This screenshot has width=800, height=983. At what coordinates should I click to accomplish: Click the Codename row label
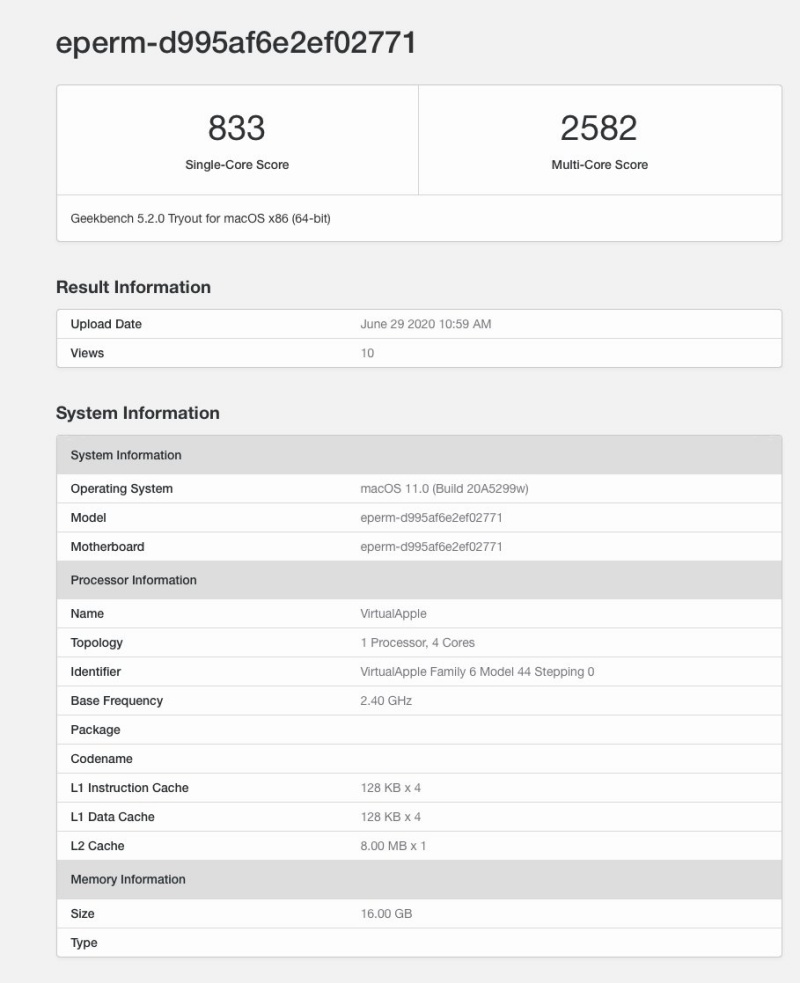coord(102,759)
